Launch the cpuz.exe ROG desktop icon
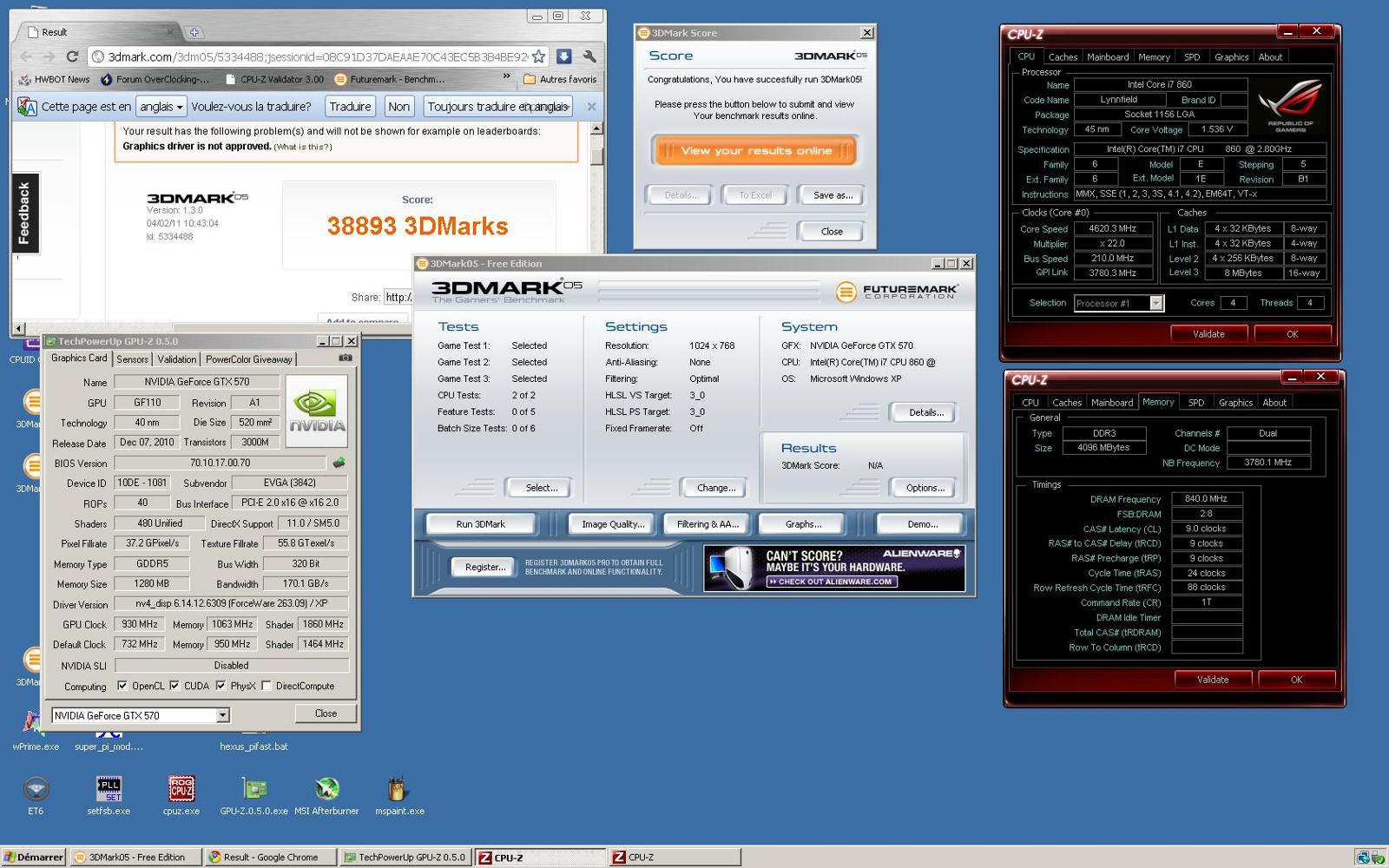This screenshot has height=868, width=1389. (181, 794)
